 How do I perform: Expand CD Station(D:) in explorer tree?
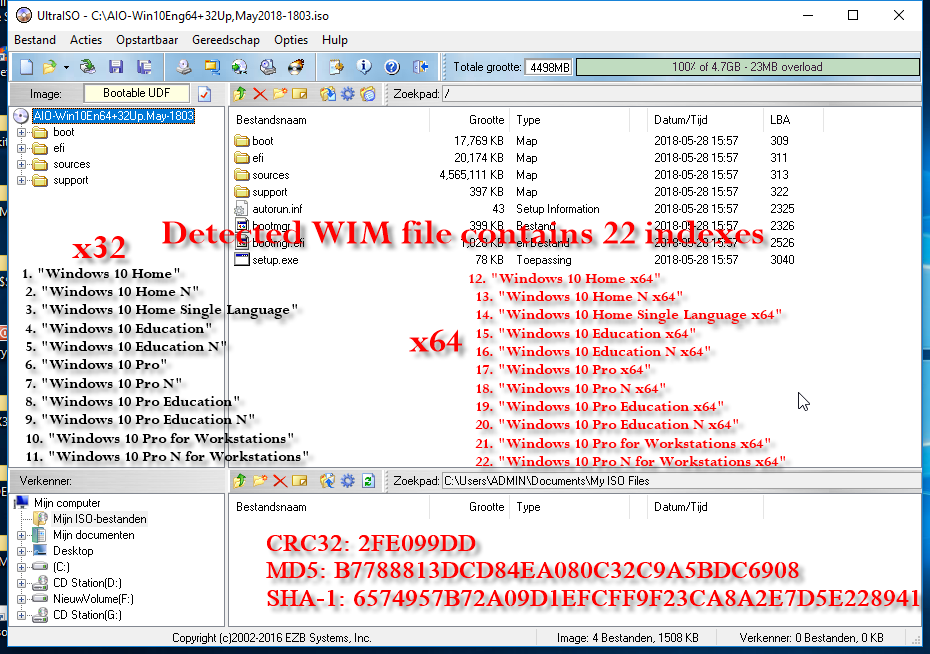click(x=21, y=583)
